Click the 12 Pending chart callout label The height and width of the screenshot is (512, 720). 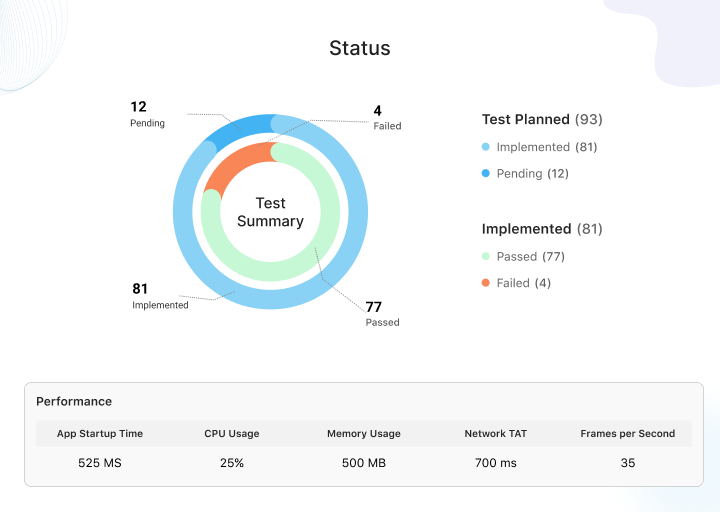point(147,114)
